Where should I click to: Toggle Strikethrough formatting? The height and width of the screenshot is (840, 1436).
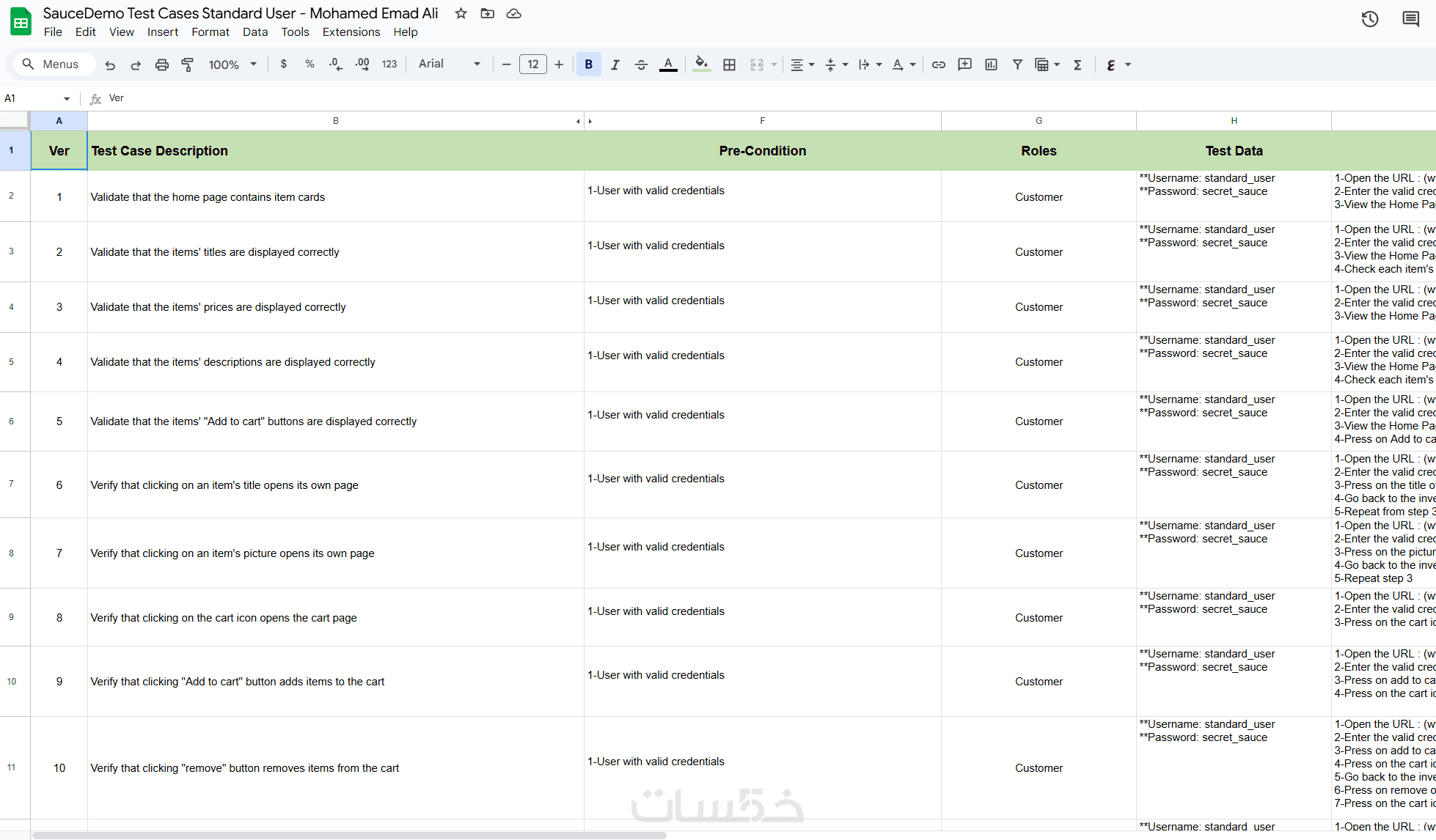click(x=641, y=65)
